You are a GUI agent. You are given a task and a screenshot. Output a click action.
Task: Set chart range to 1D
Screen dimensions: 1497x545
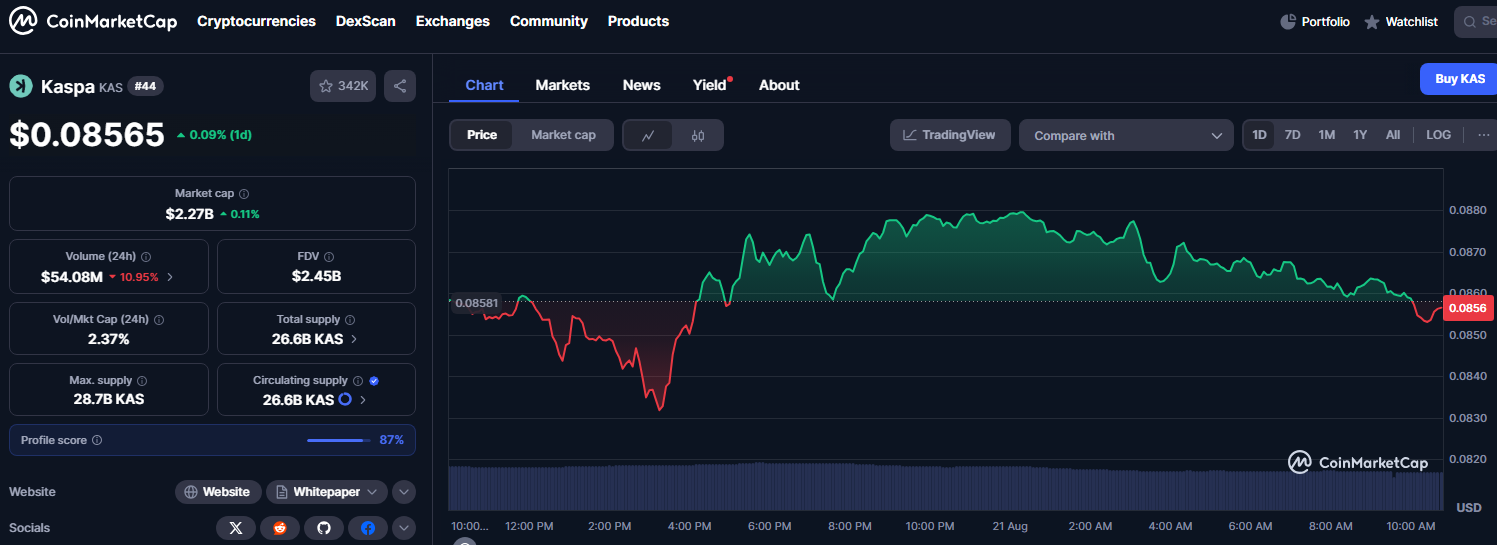tap(1259, 135)
